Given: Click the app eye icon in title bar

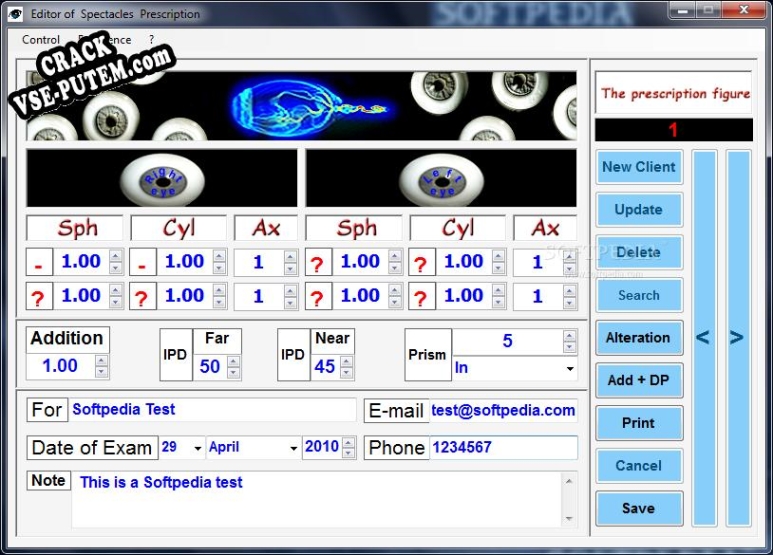Looking at the screenshot, I should [x=15, y=14].
